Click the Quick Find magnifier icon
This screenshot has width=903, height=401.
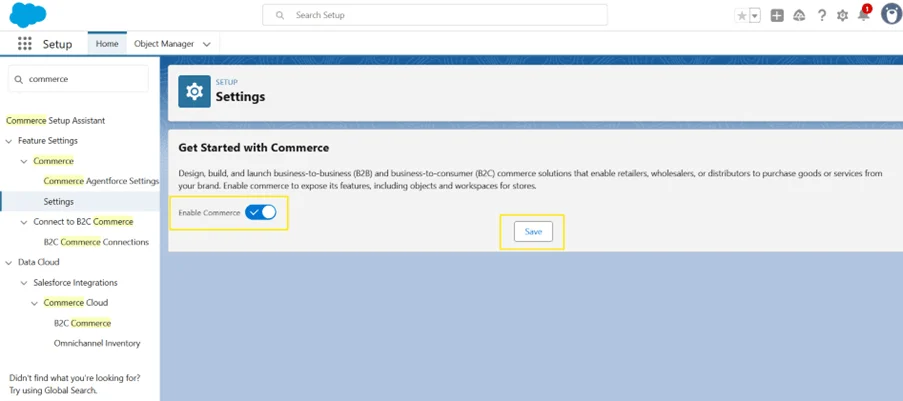pyautogui.click(x=18, y=80)
